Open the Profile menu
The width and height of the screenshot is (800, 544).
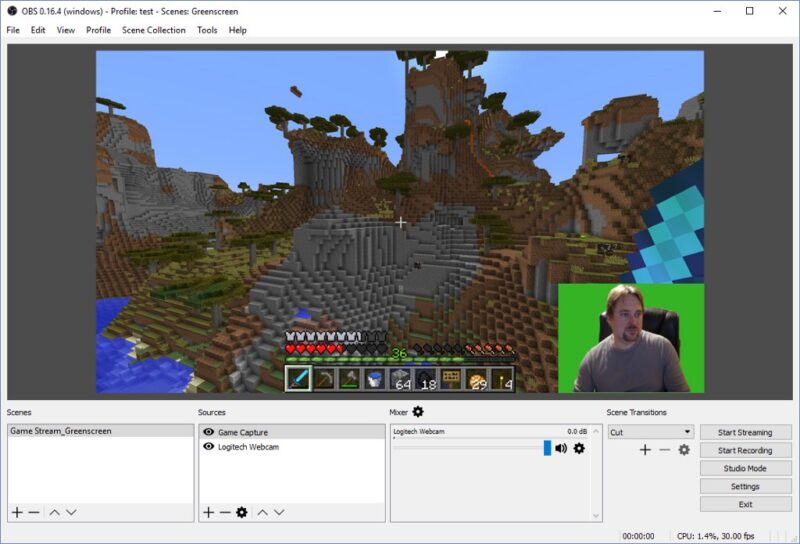pos(98,30)
